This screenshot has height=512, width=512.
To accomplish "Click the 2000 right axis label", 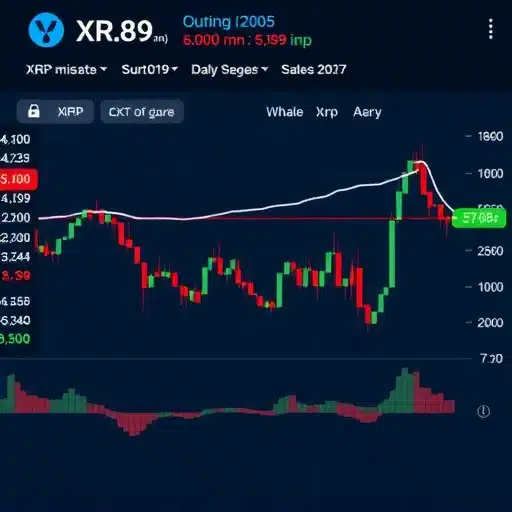I will click(x=490, y=323).
